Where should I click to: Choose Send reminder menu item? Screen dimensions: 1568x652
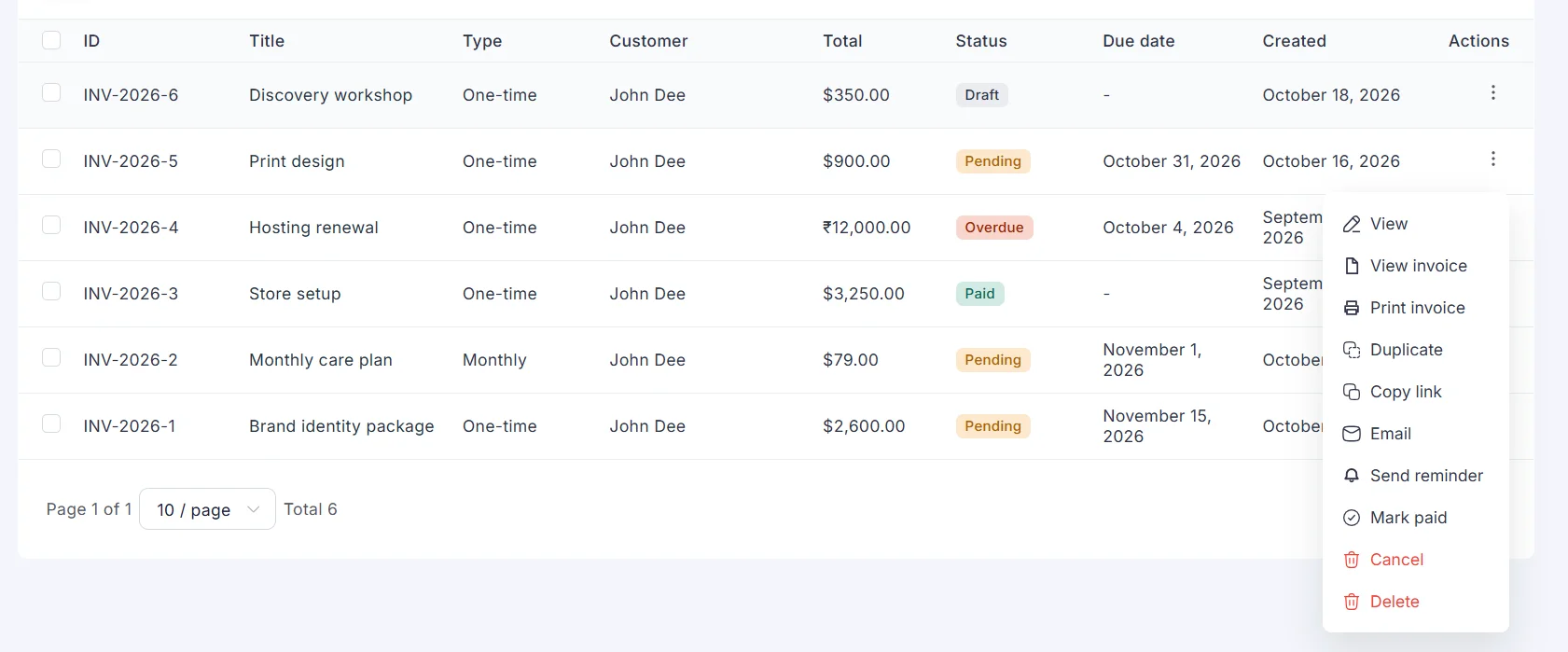coord(1416,476)
